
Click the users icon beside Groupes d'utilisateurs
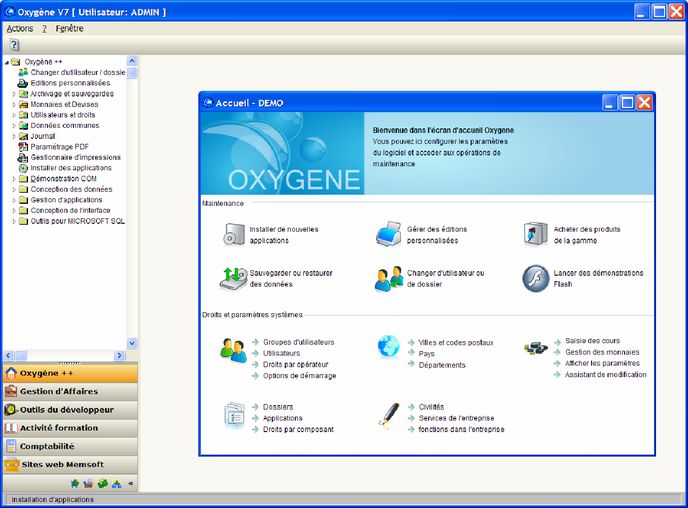pos(233,350)
